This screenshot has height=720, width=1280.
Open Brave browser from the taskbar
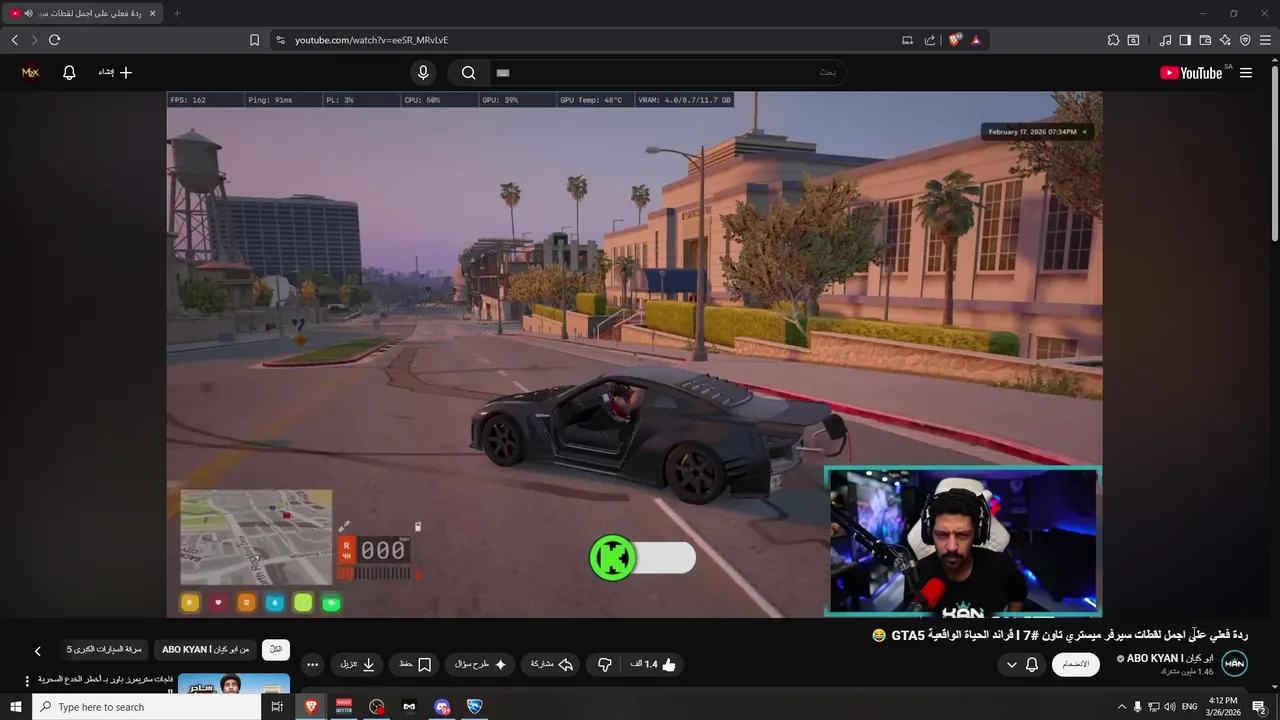pyautogui.click(x=311, y=707)
